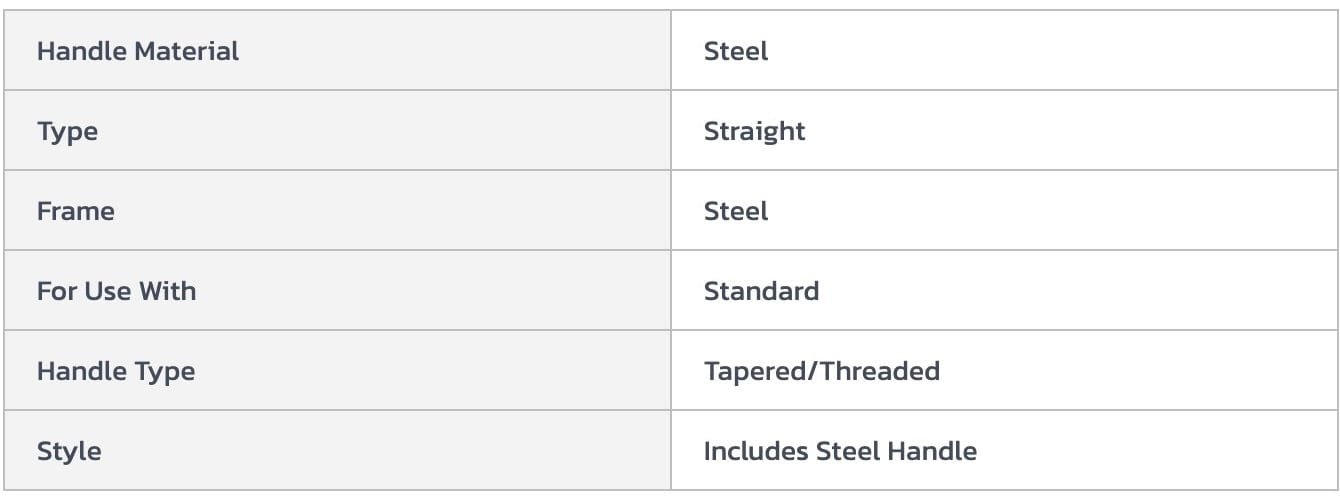This screenshot has height=502, width=1340.
Task: Click the standalone "Type" row label
Action: click(67, 131)
